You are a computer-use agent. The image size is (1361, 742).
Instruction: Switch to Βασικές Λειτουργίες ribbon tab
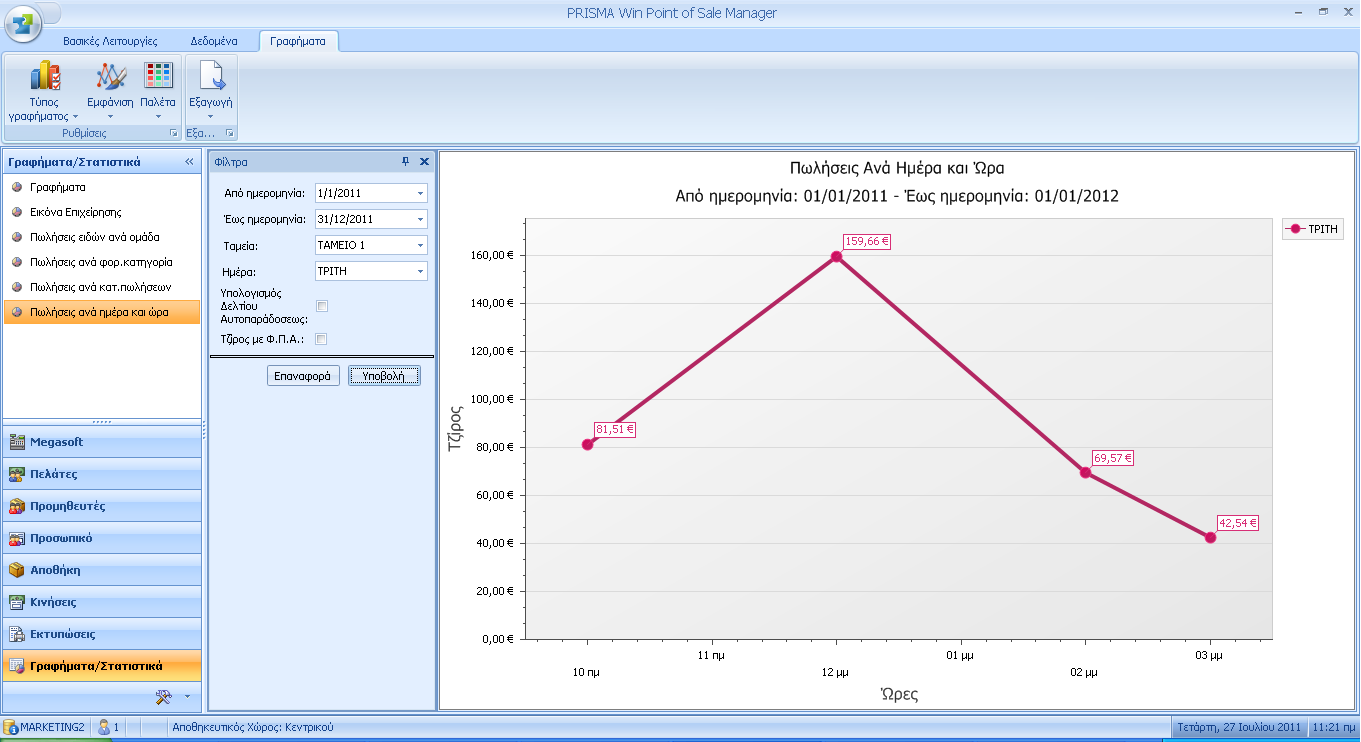pos(110,41)
